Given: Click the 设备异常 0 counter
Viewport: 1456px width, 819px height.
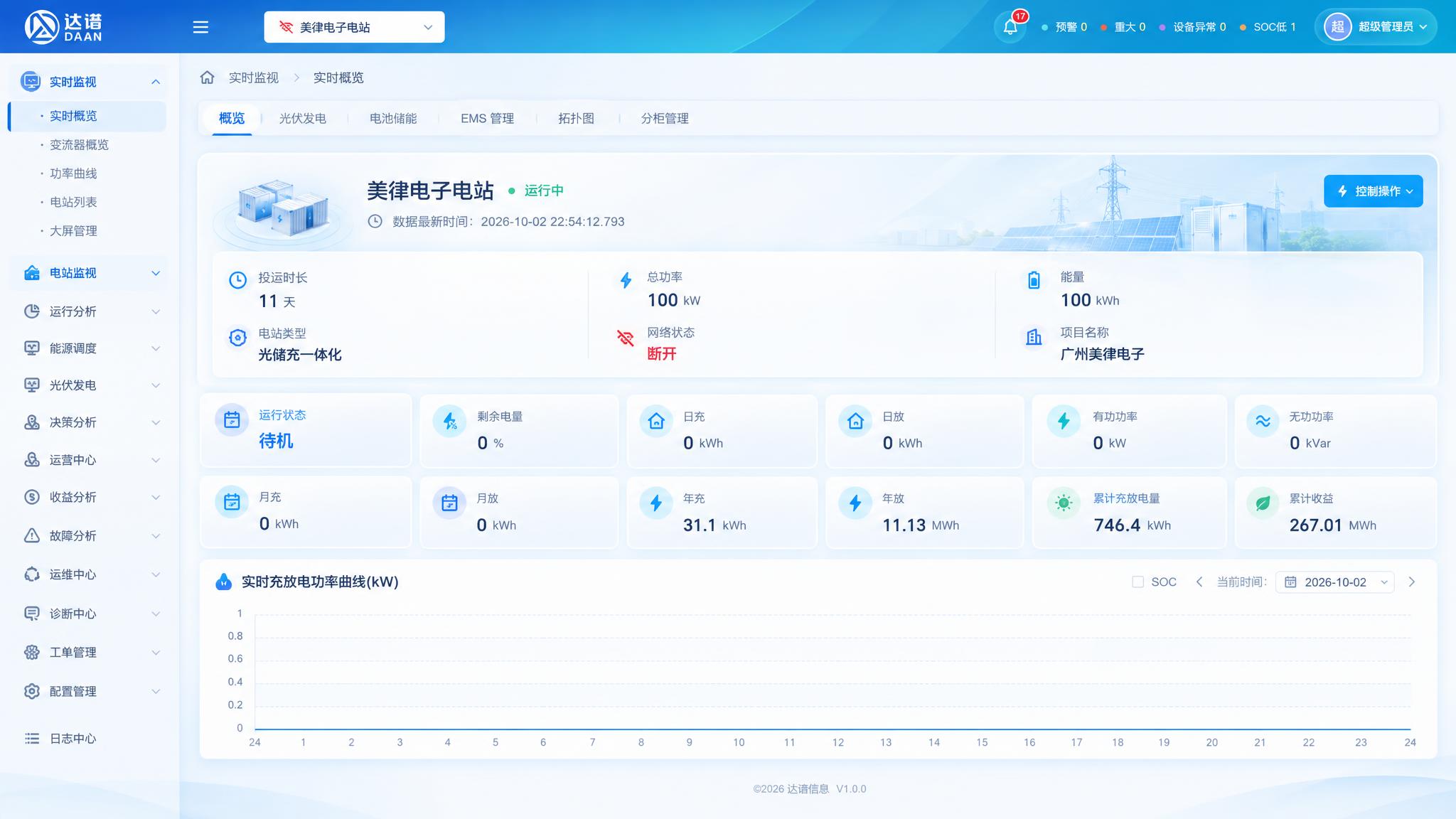Looking at the screenshot, I should click(1192, 27).
